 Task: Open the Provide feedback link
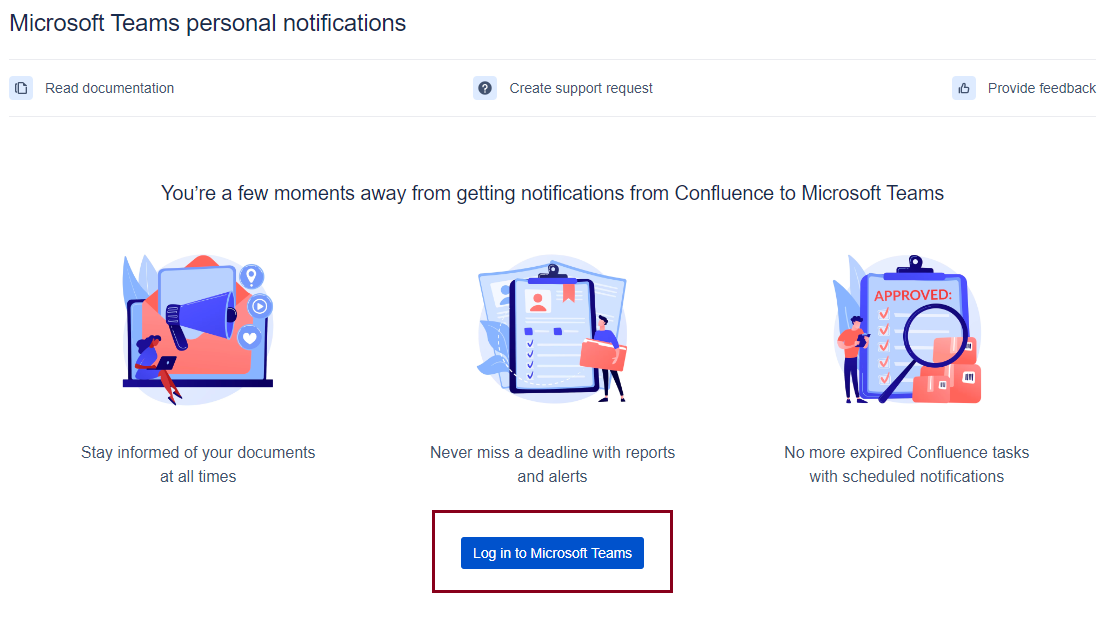1041,88
